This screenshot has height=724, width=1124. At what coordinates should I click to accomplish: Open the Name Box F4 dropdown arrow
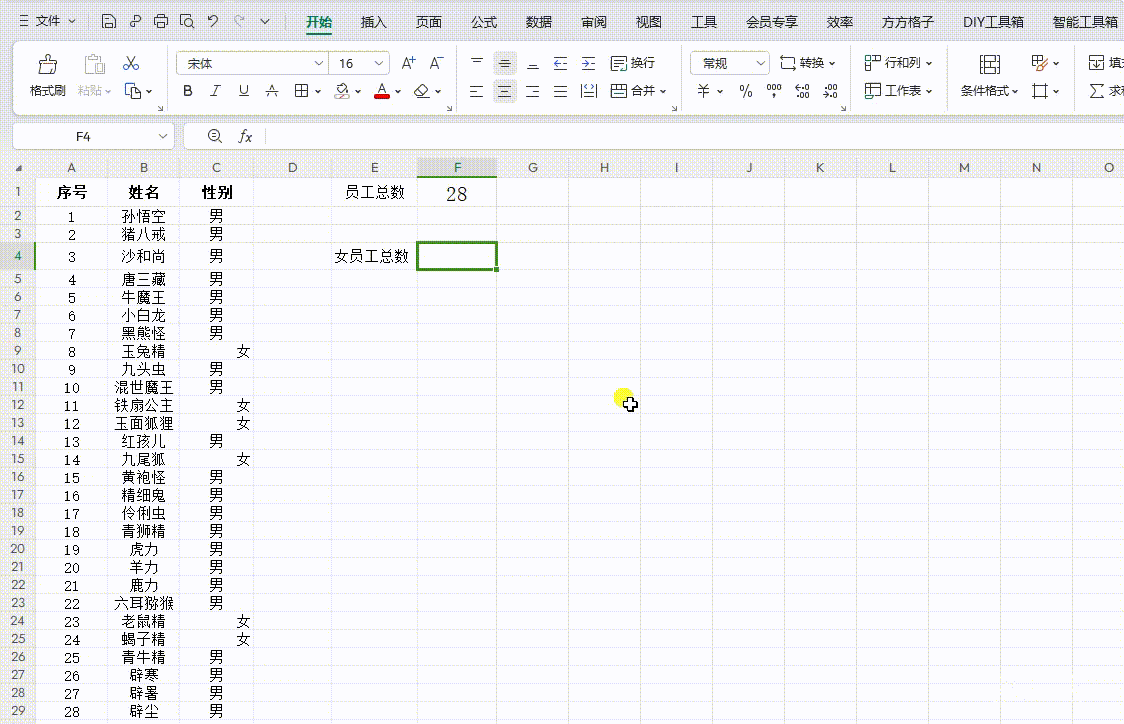pyautogui.click(x=163, y=136)
